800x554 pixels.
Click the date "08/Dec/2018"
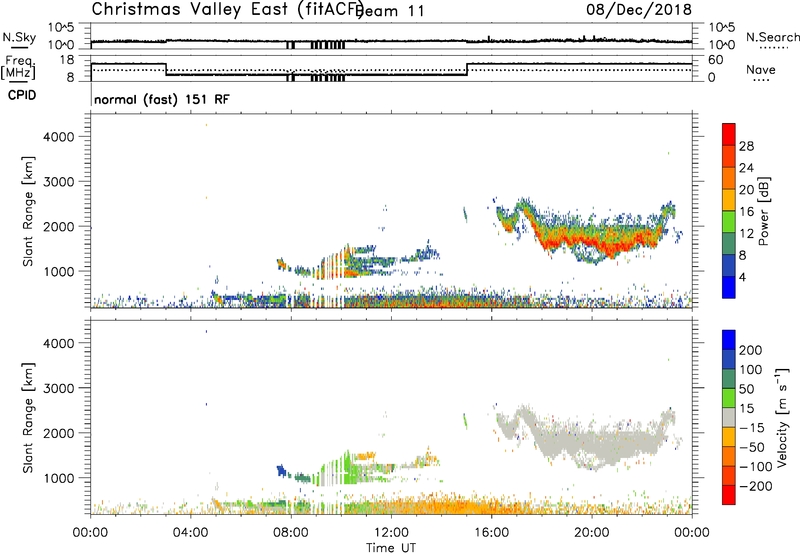point(639,10)
